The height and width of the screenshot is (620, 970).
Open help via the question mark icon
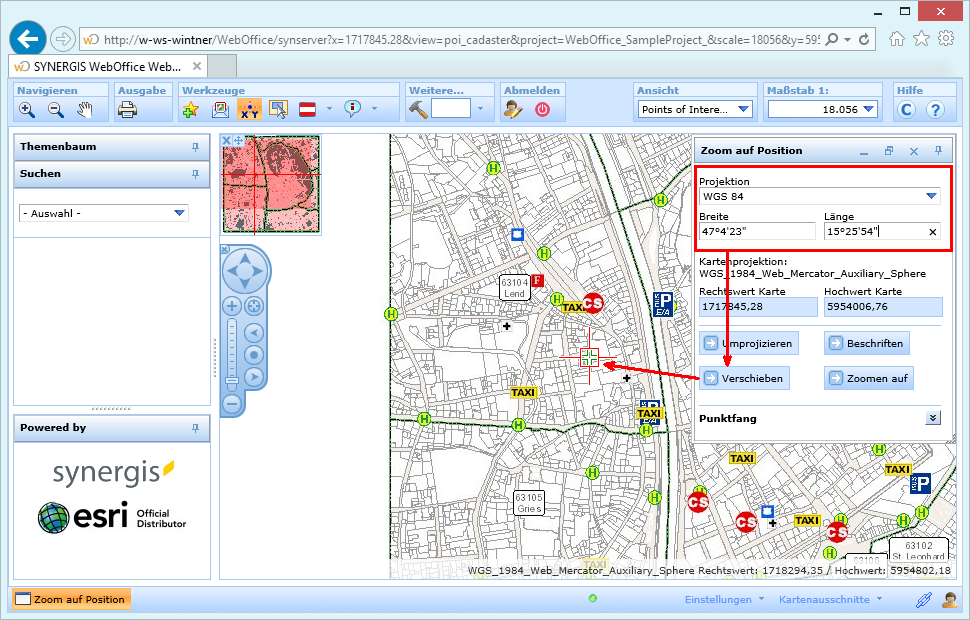pyautogui.click(x=937, y=110)
